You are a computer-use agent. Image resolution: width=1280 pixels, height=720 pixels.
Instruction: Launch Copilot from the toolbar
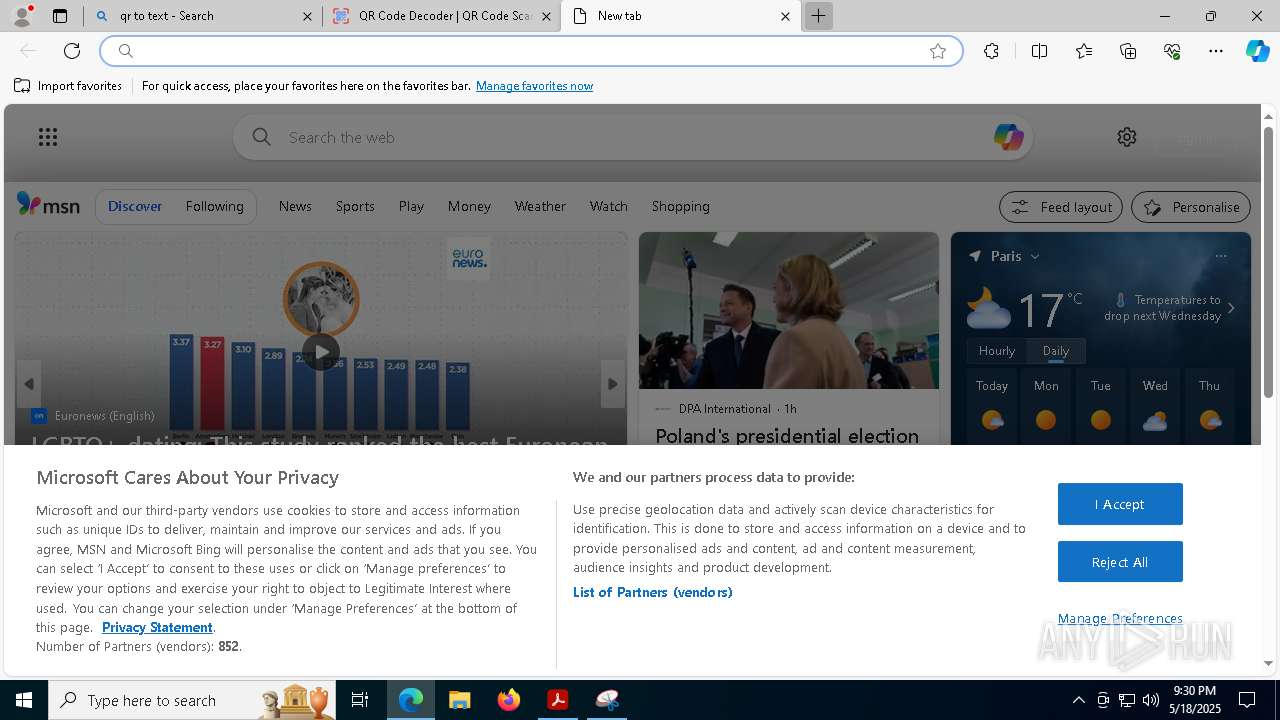(x=1257, y=51)
